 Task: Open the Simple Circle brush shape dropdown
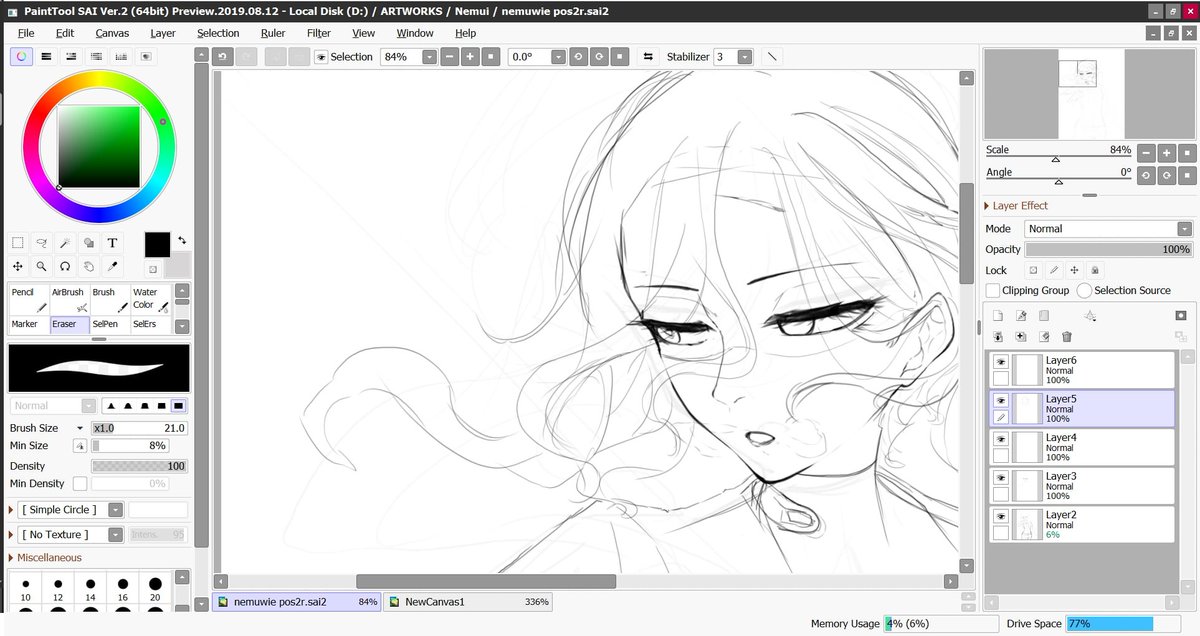click(116, 510)
